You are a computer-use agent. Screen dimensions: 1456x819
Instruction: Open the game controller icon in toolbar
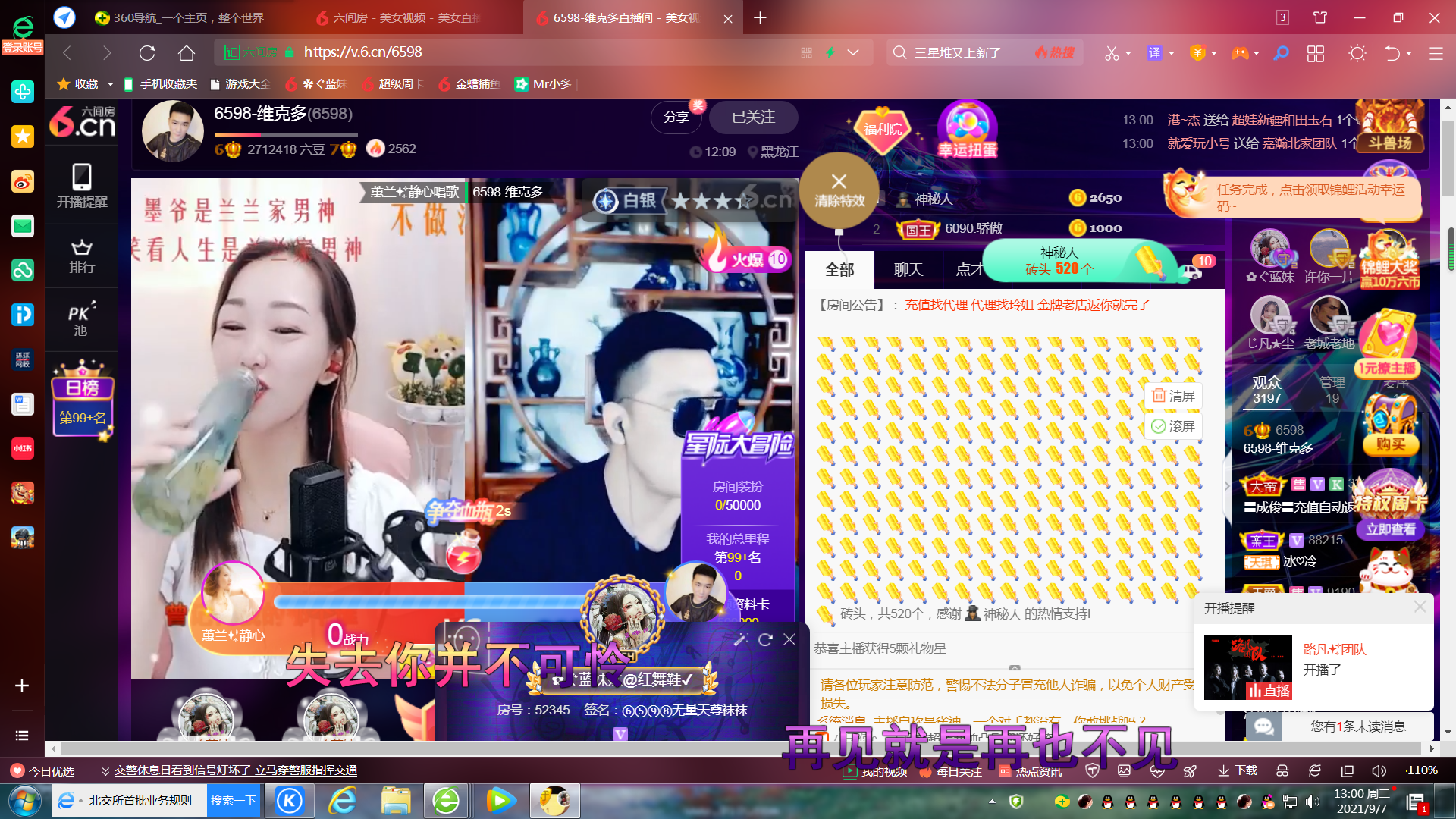[1239, 53]
